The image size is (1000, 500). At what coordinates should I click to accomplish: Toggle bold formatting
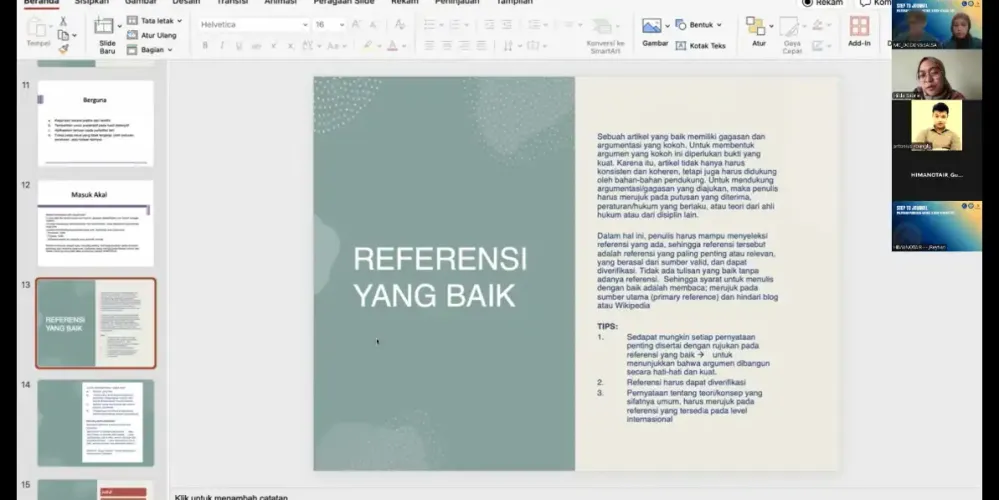[205, 45]
